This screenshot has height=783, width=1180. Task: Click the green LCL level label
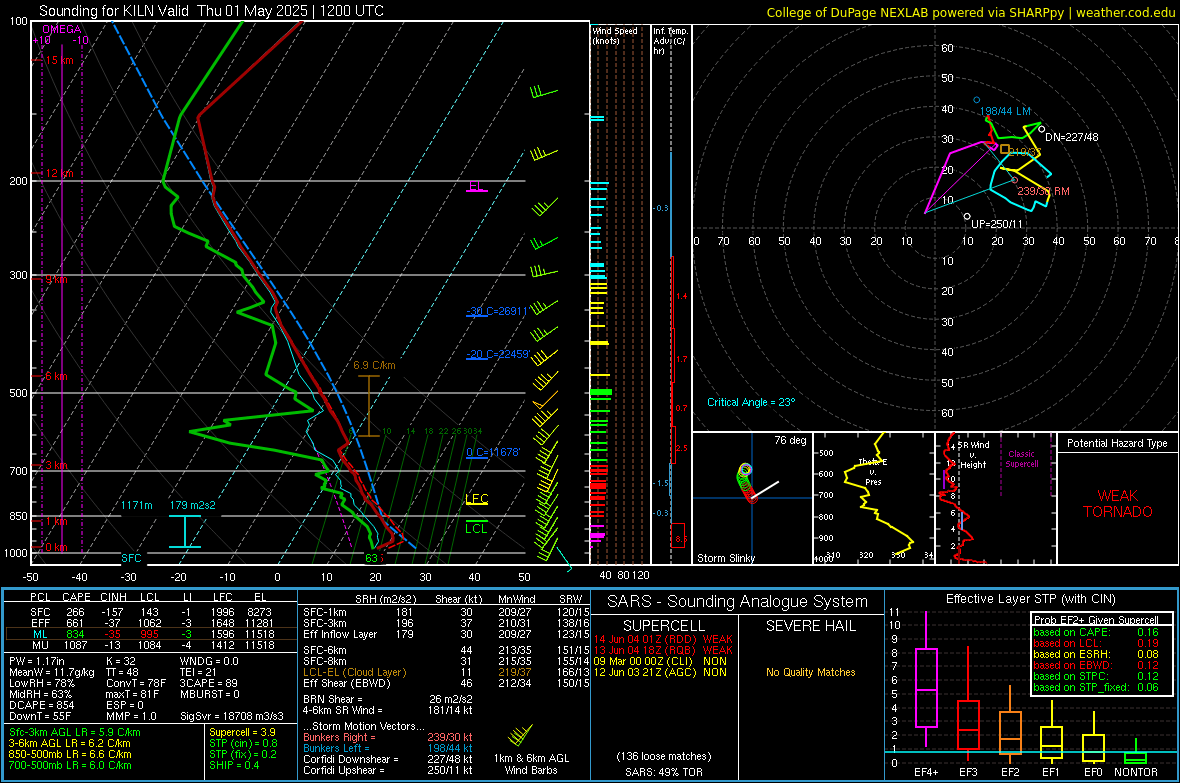tap(476, 529)
